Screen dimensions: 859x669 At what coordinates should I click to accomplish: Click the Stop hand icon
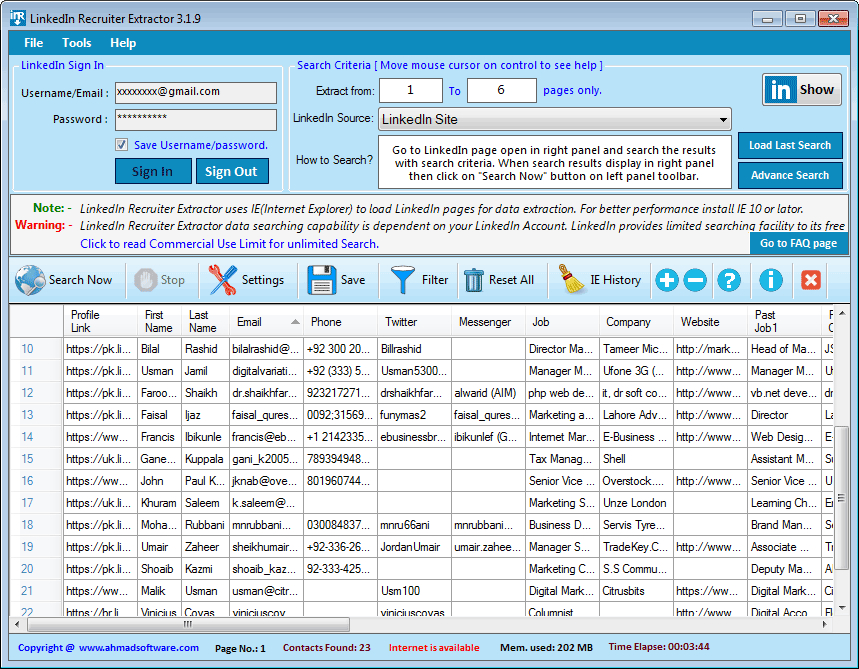(146, 280)
